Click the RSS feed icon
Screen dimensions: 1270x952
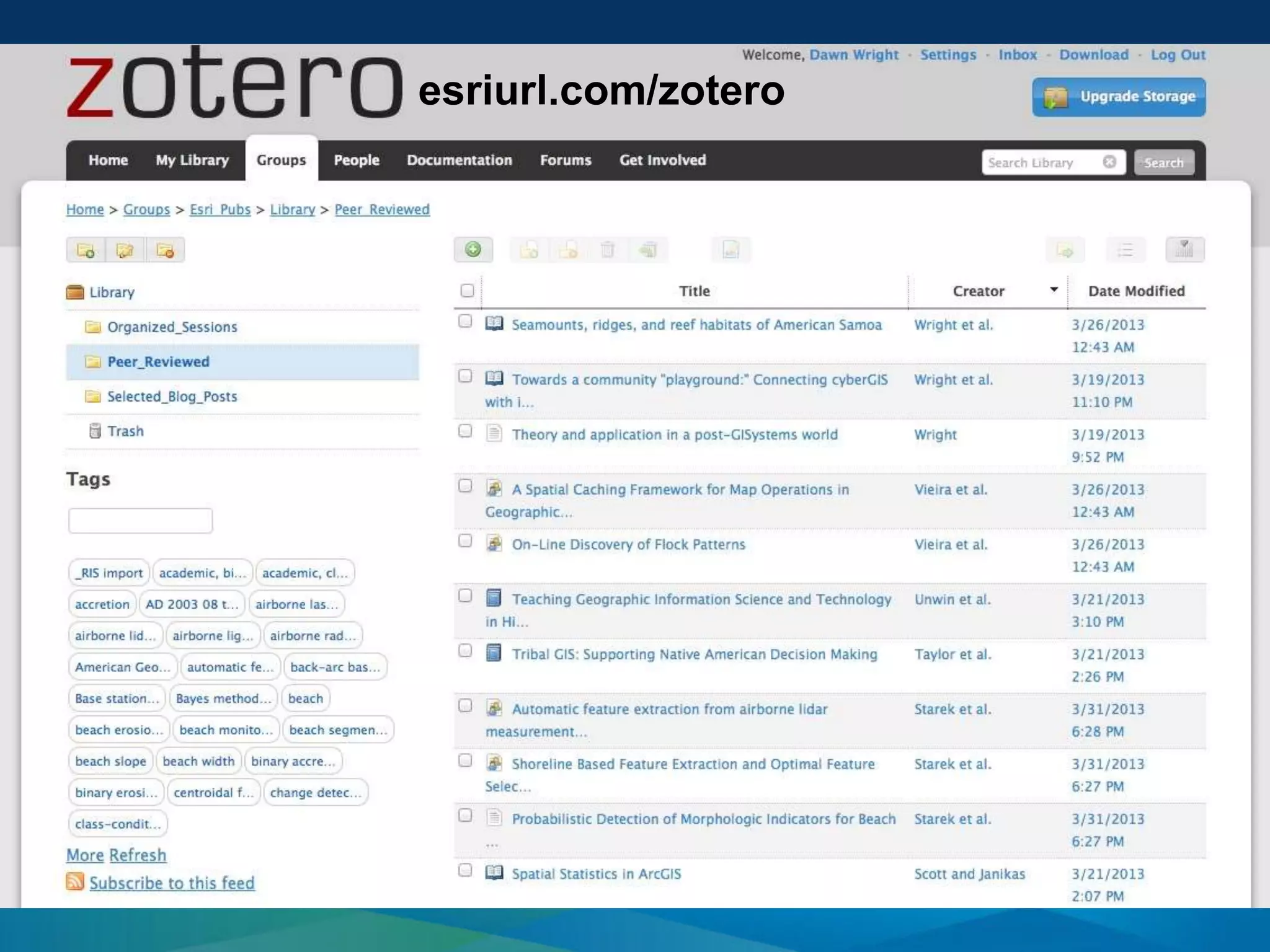[x=75, y=881]
